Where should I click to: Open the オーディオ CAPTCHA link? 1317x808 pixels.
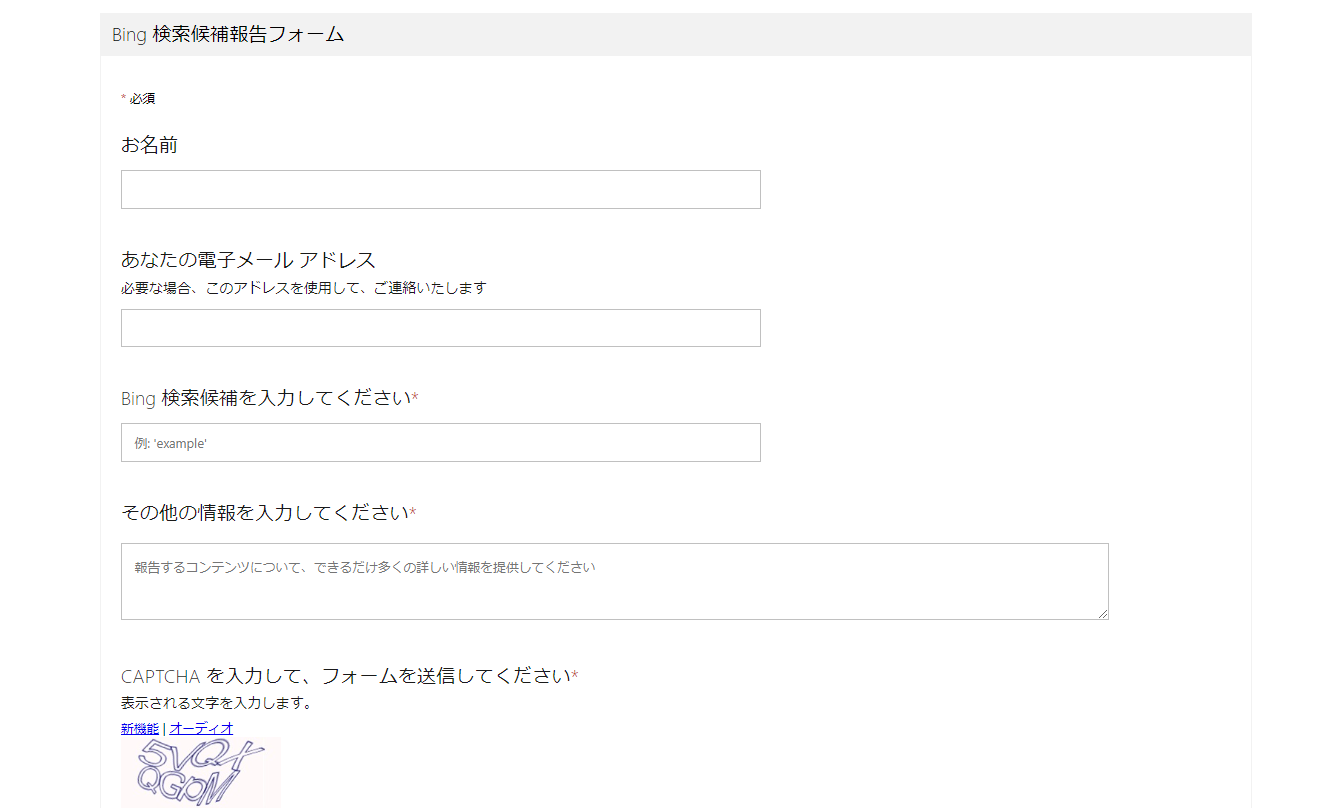point(201,728)
